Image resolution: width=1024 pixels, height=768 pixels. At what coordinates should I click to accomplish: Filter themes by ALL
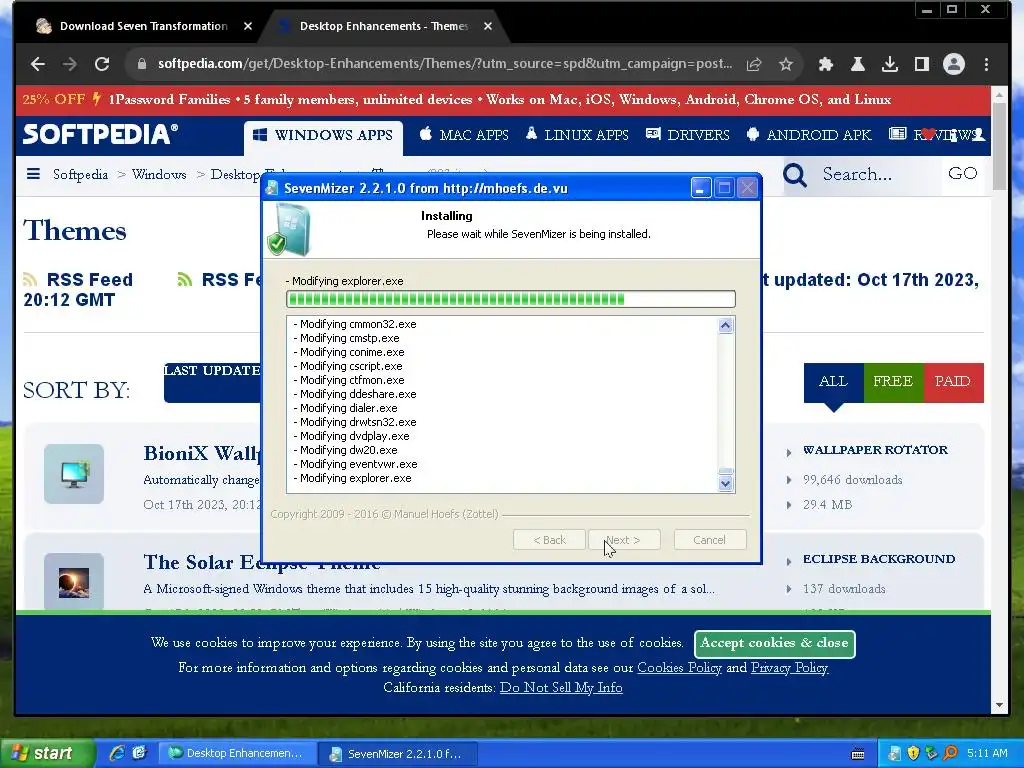click(833, 381)
